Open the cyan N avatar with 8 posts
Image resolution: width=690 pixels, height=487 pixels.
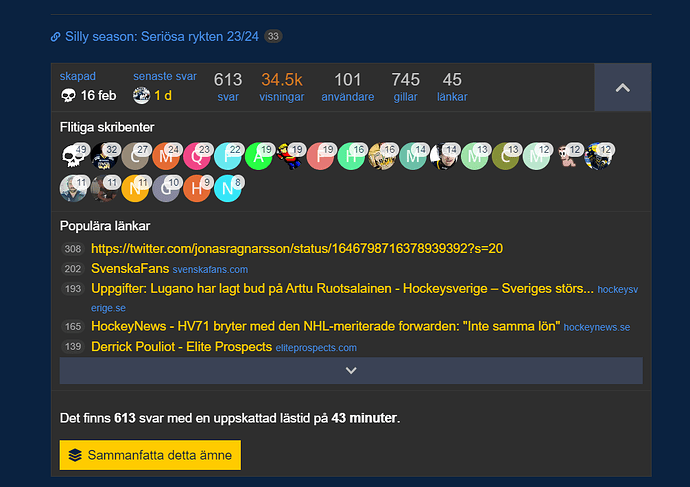[229, 187]
